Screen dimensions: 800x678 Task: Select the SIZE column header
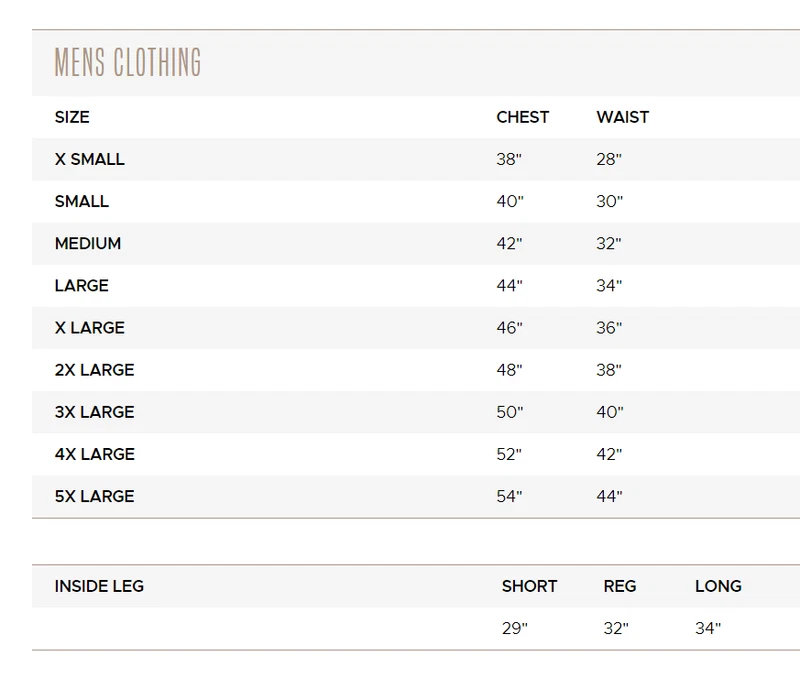click(72, 117)
